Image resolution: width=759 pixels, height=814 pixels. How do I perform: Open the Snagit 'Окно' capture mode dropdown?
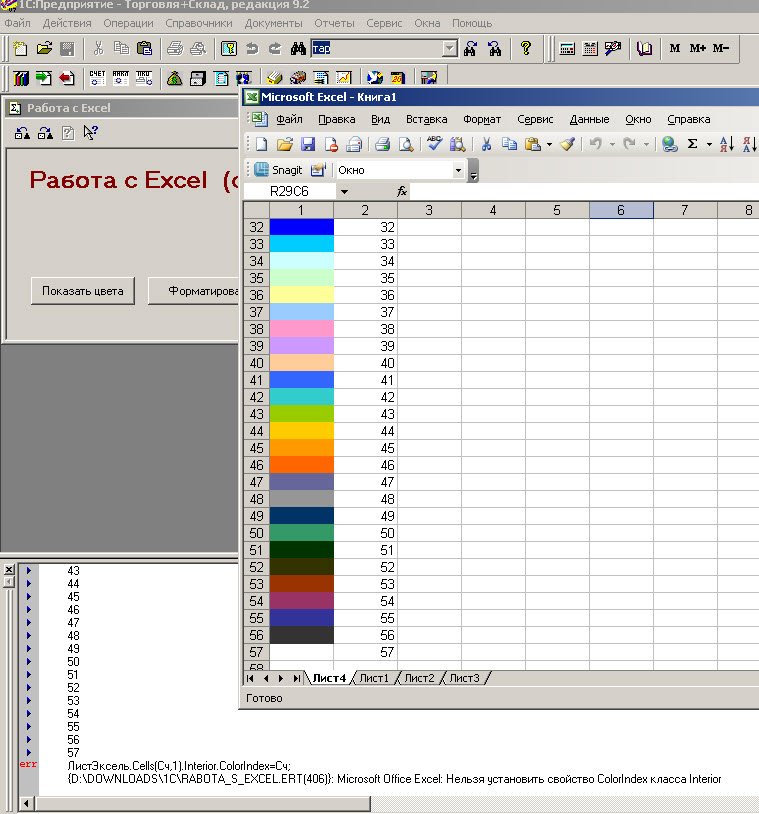click(459, 170)
